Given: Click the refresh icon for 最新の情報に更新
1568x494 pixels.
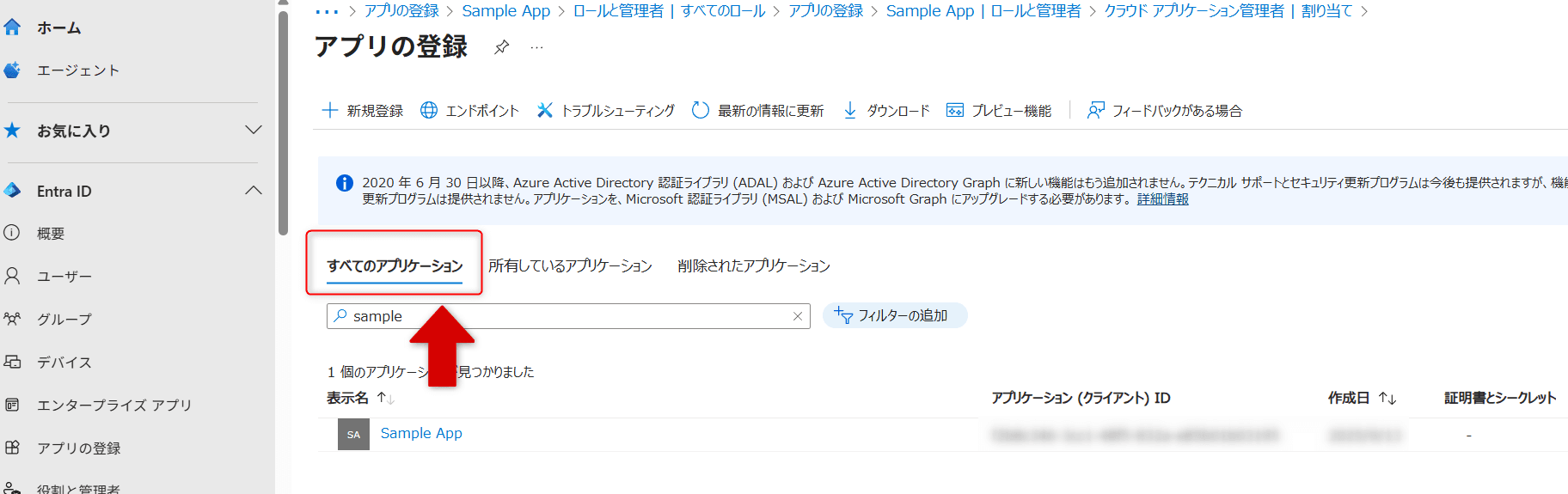Looking at the screenshot, I should tap(701, 110).
